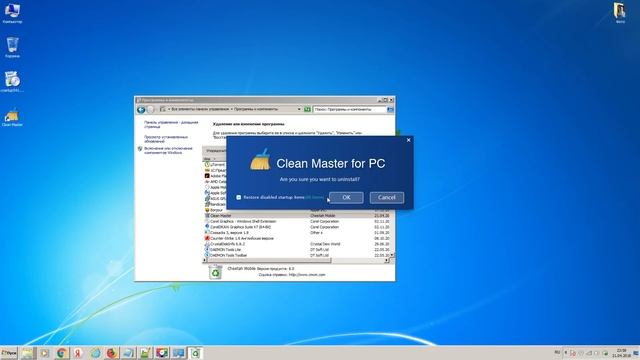This screenshot has width=640, height=360.
Task: Launch the media player taskbar icon
Action: pyautogui.click(x=44, y=353)
